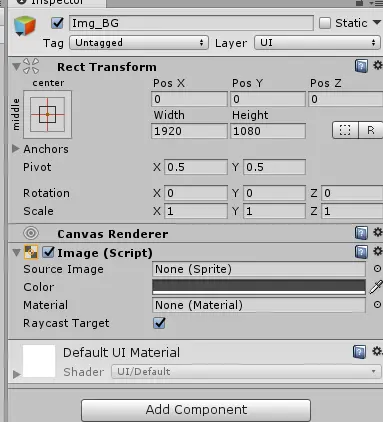The height and width of the screenshot is (422, 383).
Task: Open the Shader dropdown UI/Default
Action: point(246,371)
